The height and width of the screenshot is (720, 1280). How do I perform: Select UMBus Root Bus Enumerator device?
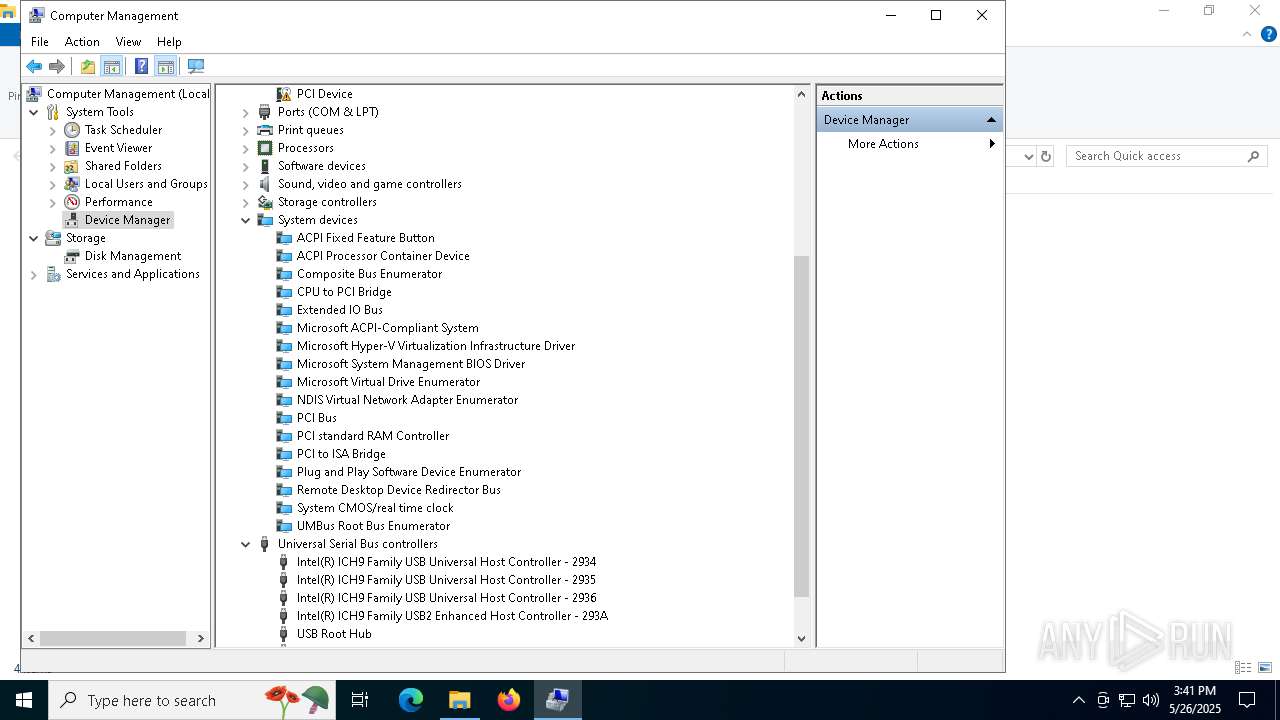373,526
